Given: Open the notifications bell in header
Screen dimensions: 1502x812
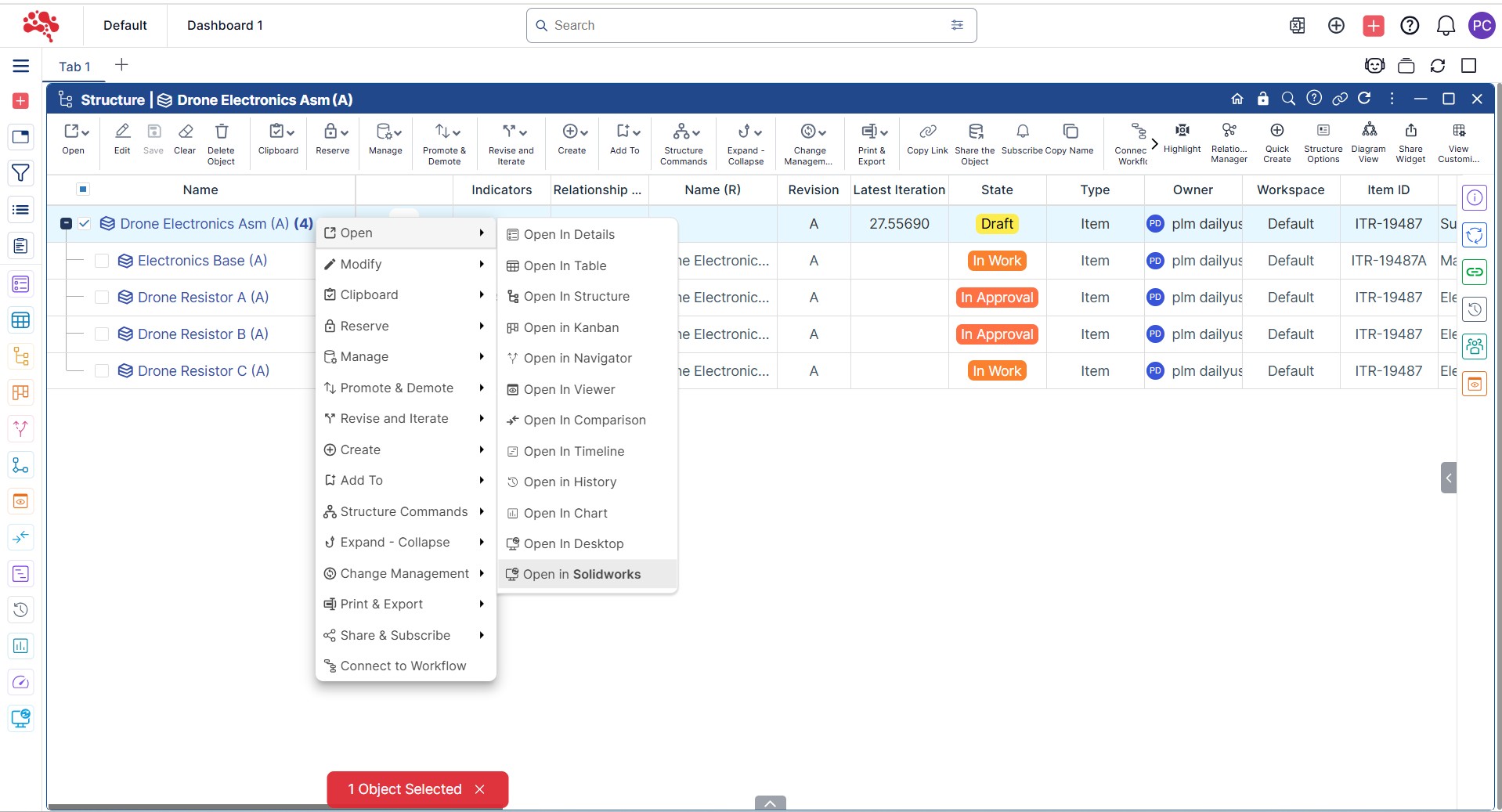Looking at the screenshot, I should pyautogui.click(x=1445, y=26).
